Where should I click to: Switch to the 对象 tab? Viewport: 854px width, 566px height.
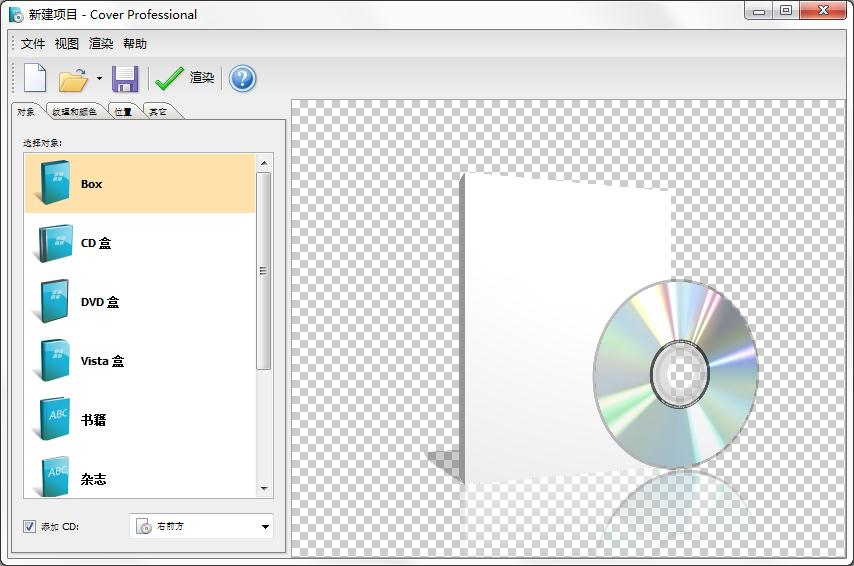pos(26,112)
